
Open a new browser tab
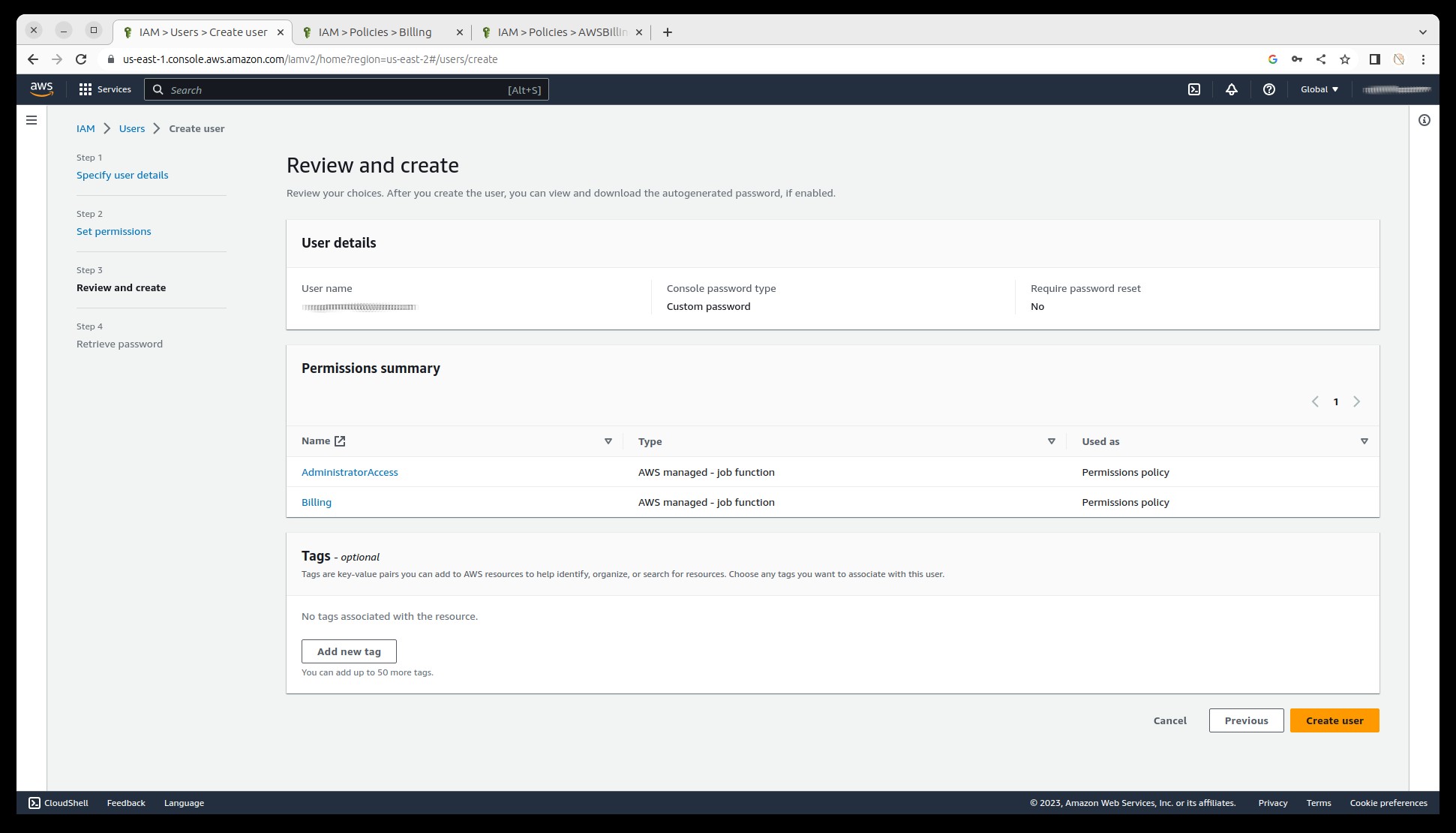(668, 32)
